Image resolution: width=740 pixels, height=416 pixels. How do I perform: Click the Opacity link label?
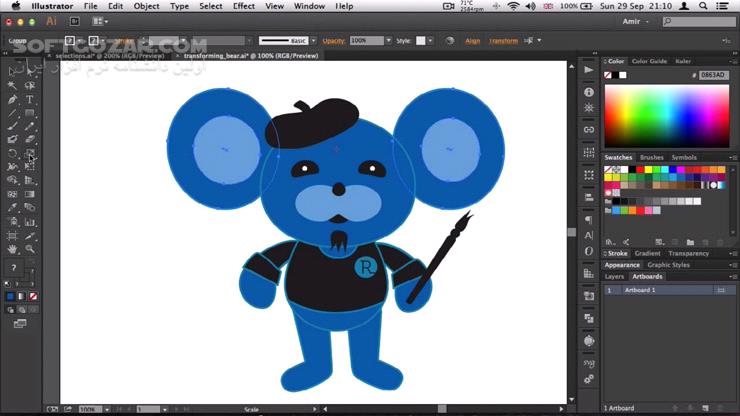tap(334, 41)
